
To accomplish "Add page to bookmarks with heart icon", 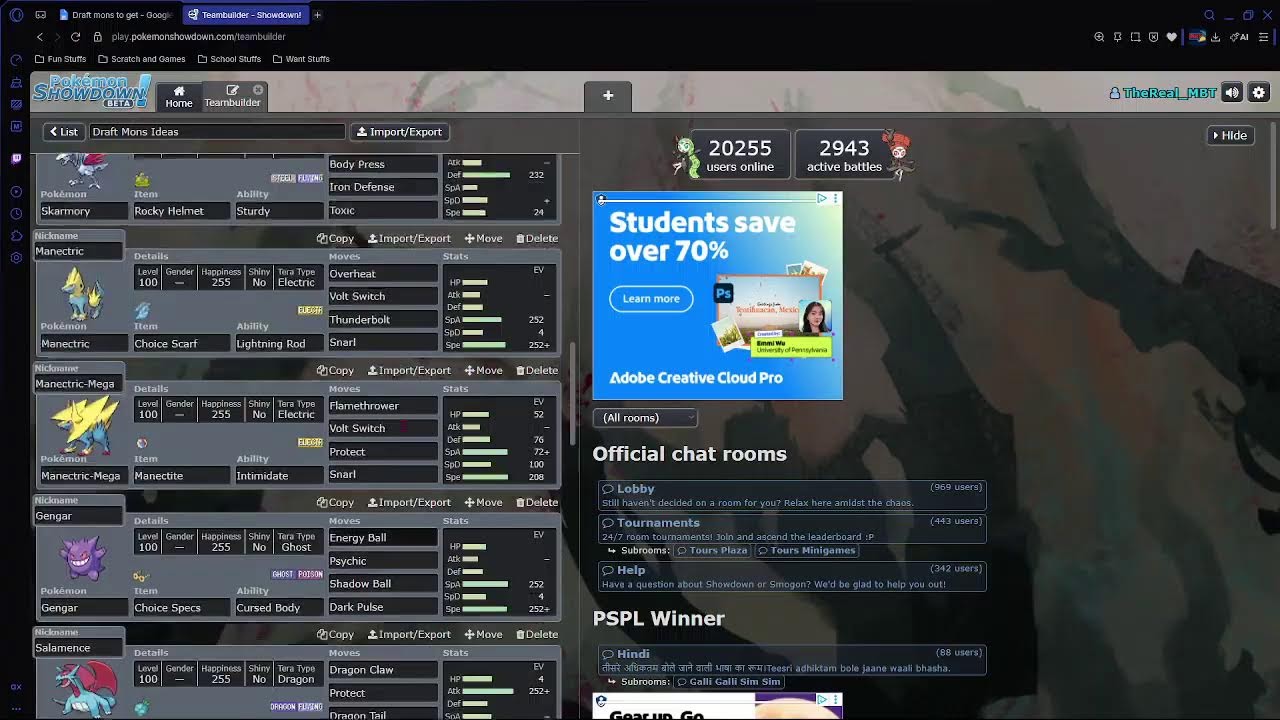I will pos(1171,37).
